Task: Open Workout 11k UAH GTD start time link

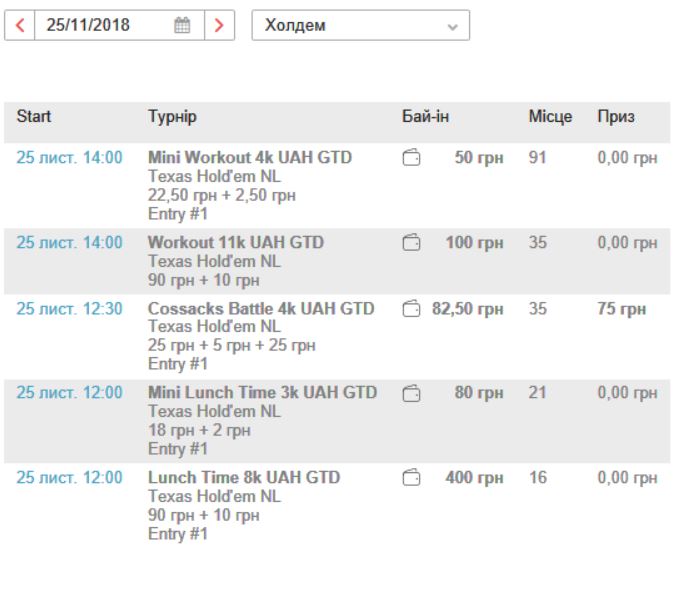Action: (x=70, y=242)
